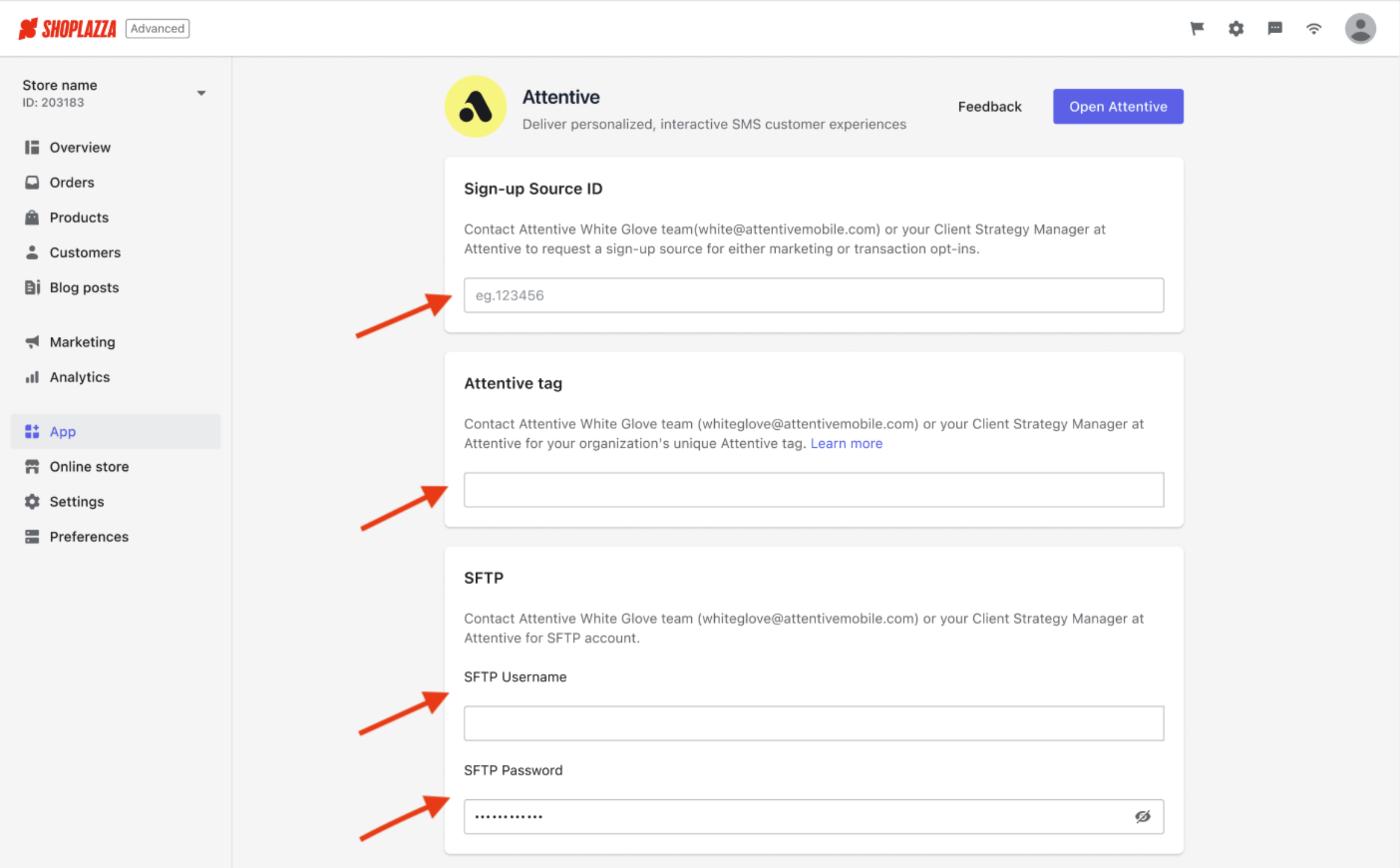This screenshot has width=1400, height=868.
Task: Click the Attentive app logo
Action: click(476, 107)
